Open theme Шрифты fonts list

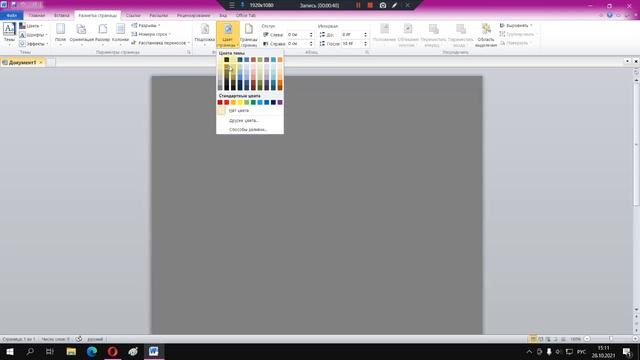pyautogui.click(x=33, y=35)
